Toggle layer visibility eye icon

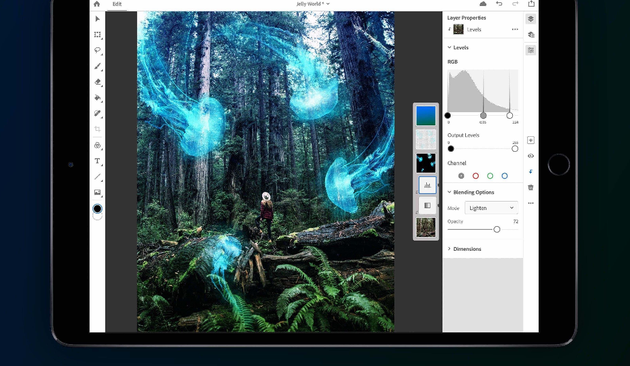[531, 156]
